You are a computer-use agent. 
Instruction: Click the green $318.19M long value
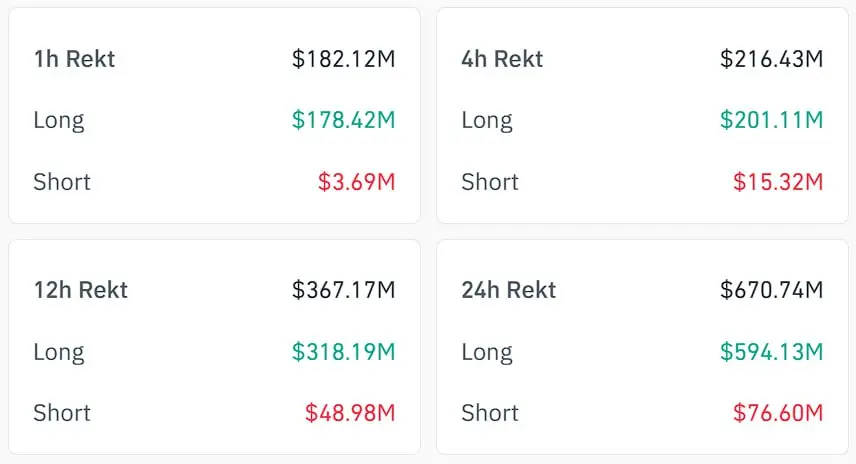344,352
